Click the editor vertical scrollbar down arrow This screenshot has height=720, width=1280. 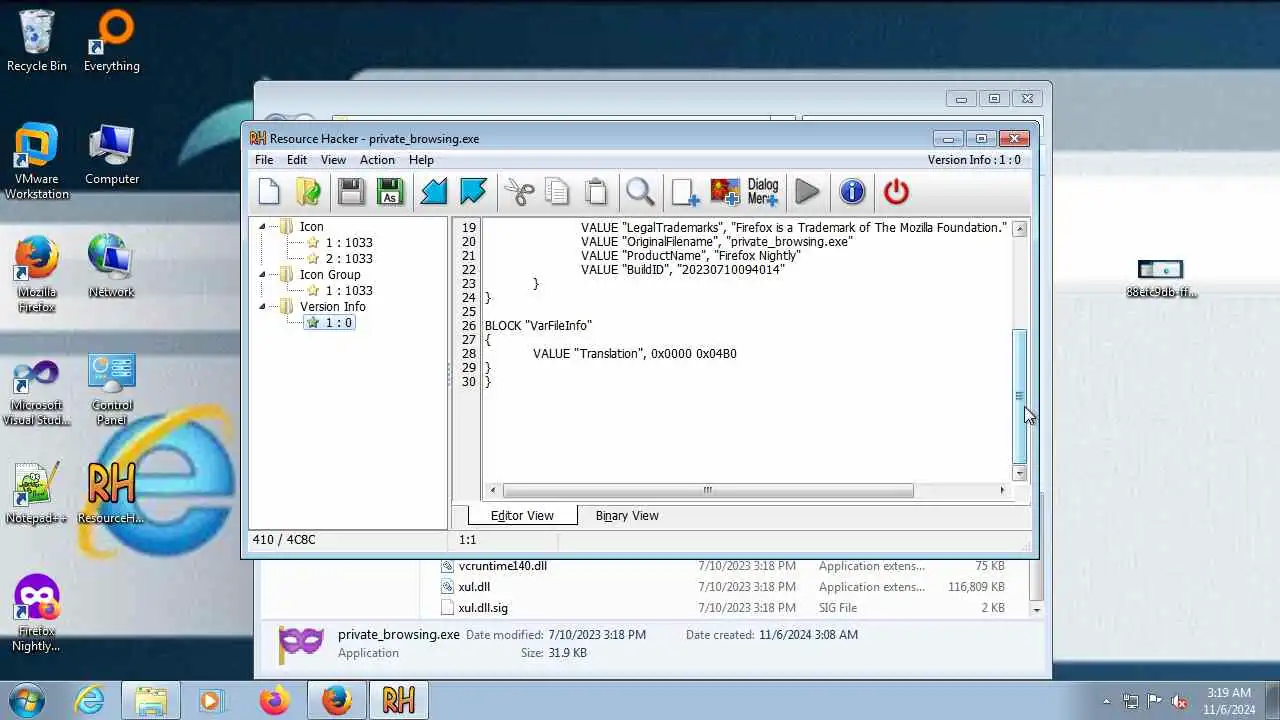point(1020,473)
